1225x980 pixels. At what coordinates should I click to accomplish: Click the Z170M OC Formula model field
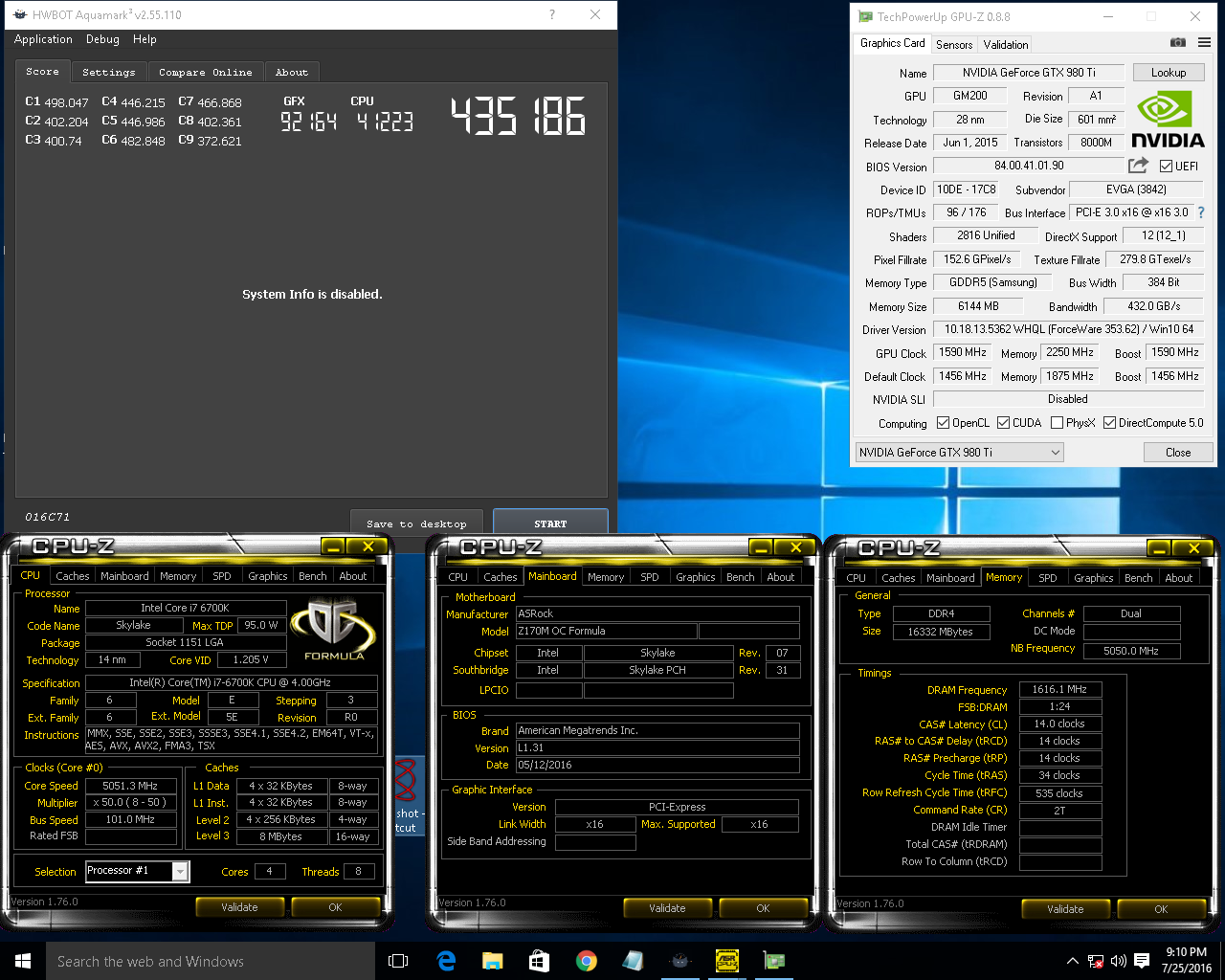(606, 632)
